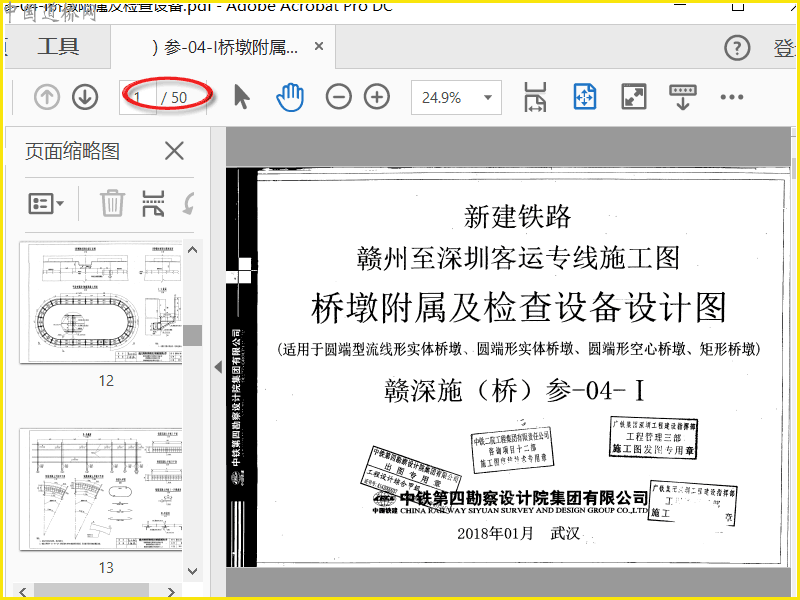Viewport: 800px width, 600px height.
Task: Close the 参-04-I桥墩附属 document tab
Action: pyautogui.click(x=319, y=46)
